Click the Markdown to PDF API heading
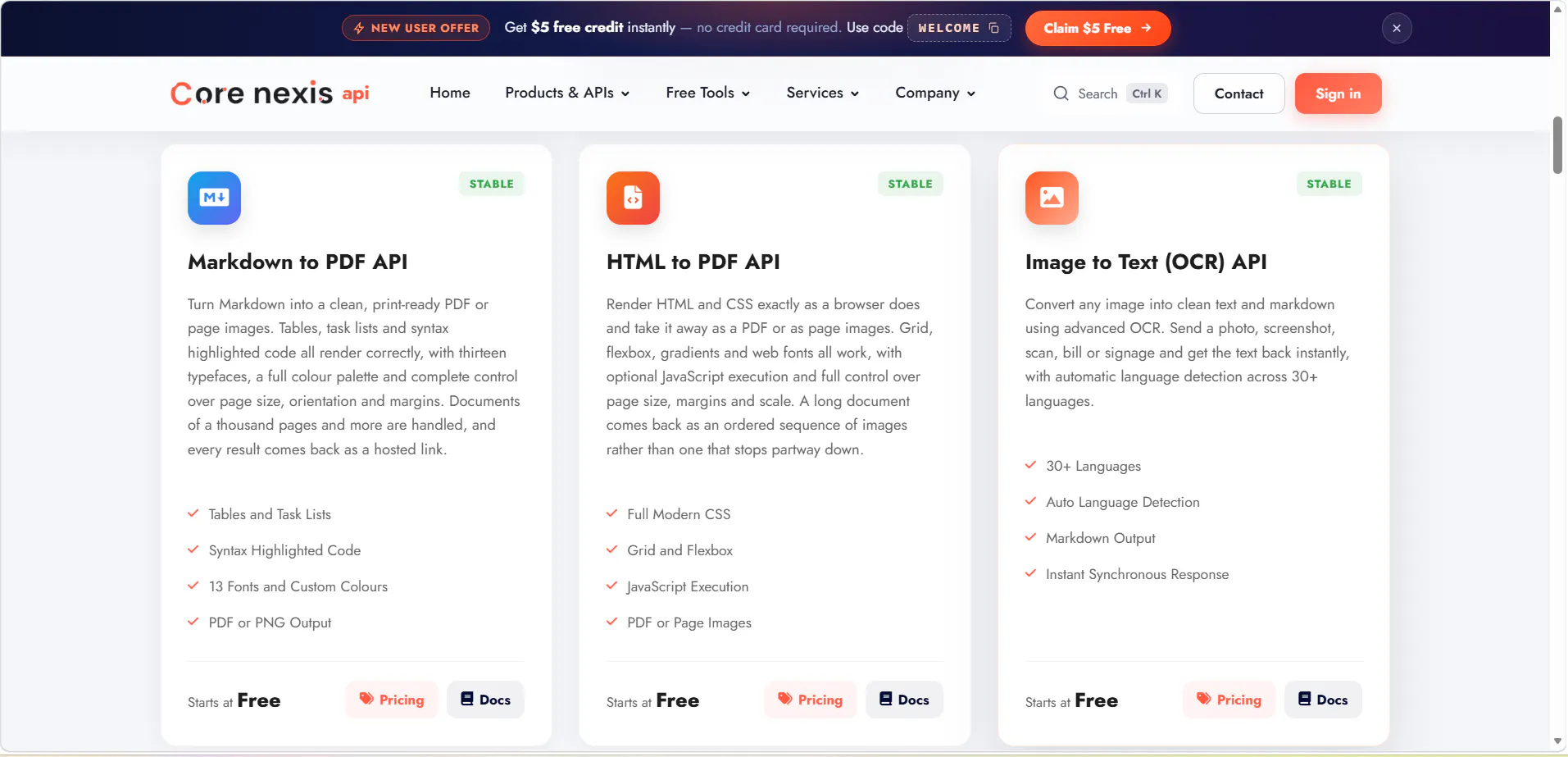 coord(298,262)
